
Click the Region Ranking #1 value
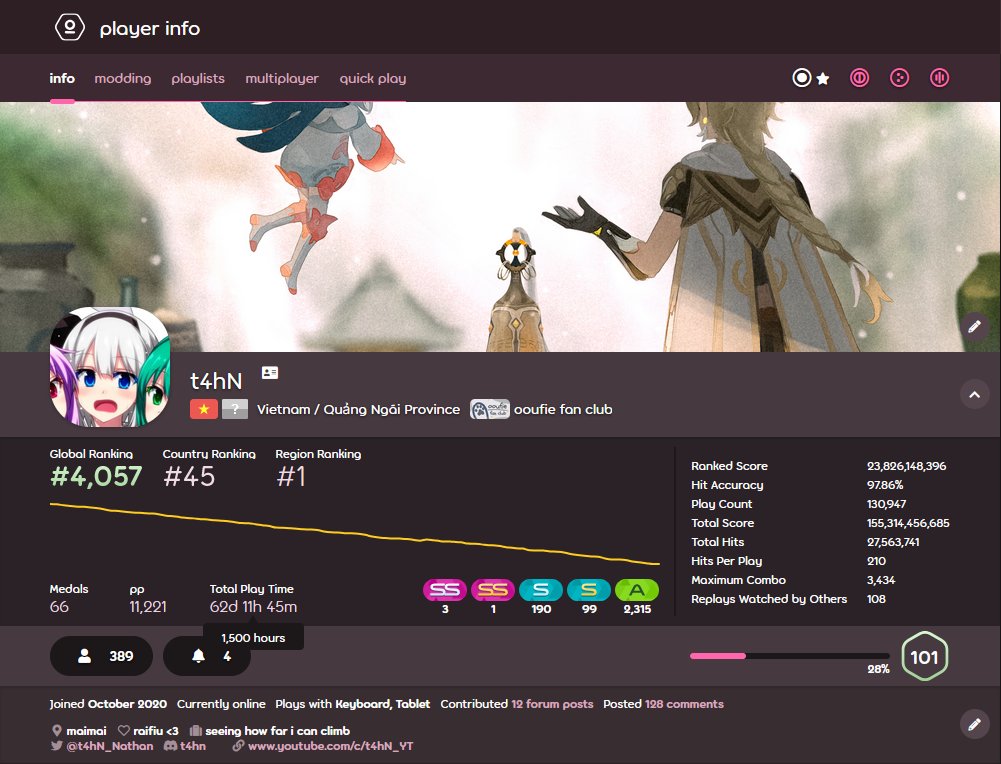291,476
